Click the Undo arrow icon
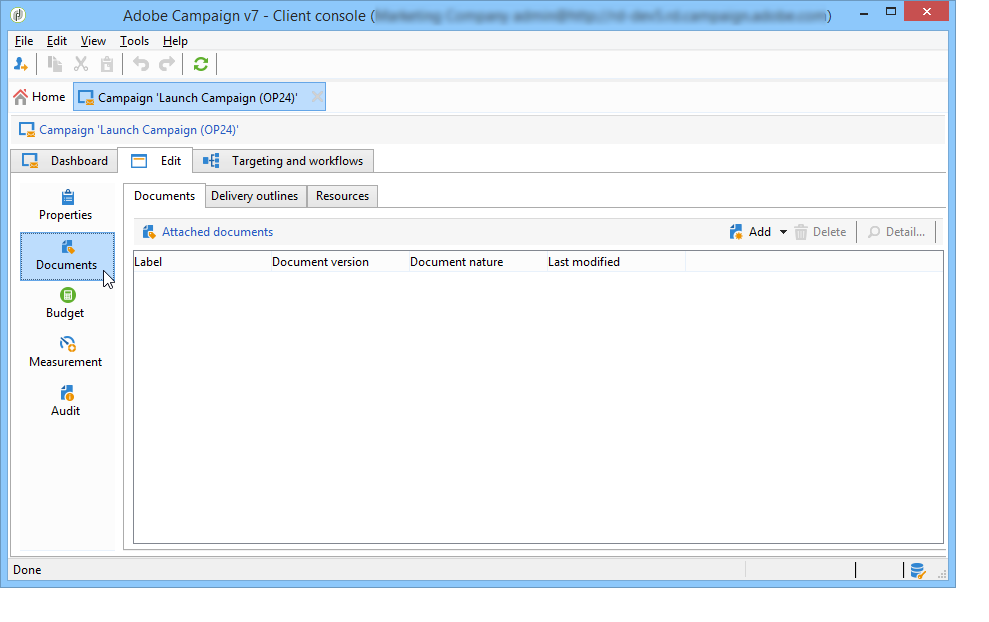Viewport: 989px width, 622px height. pos(141,64)
